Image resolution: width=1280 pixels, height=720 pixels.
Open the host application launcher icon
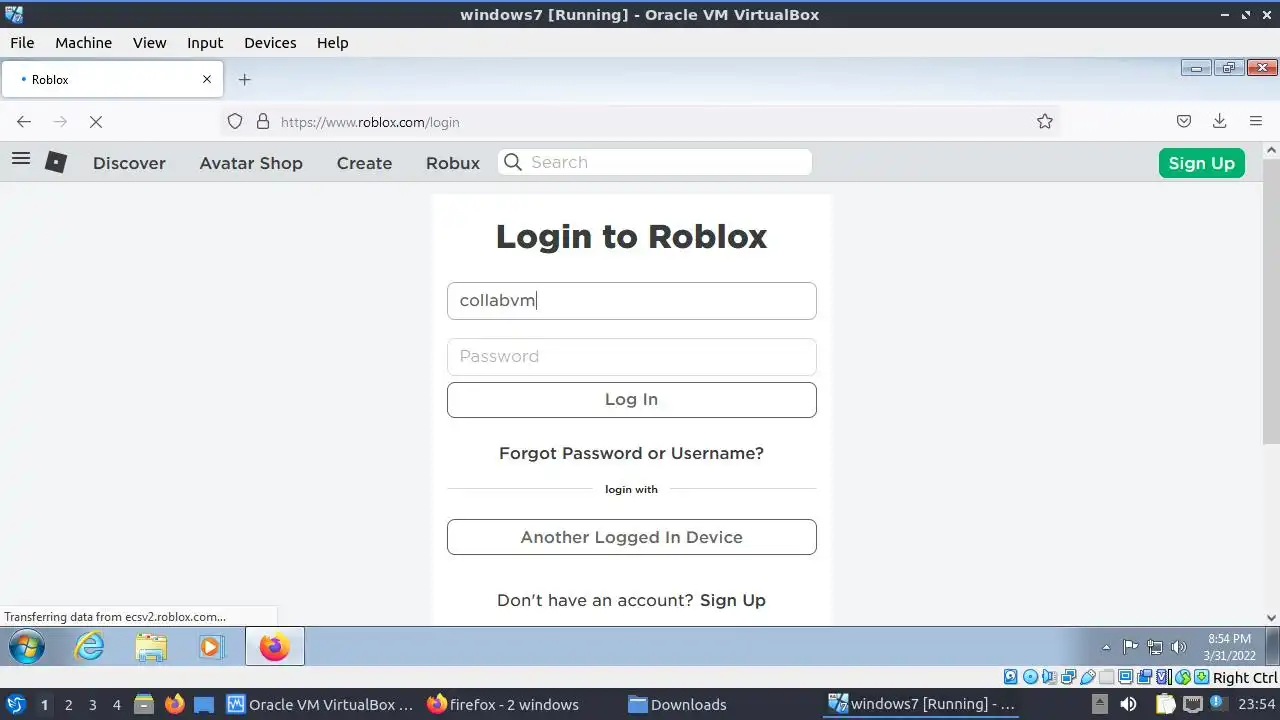[15, 704]
